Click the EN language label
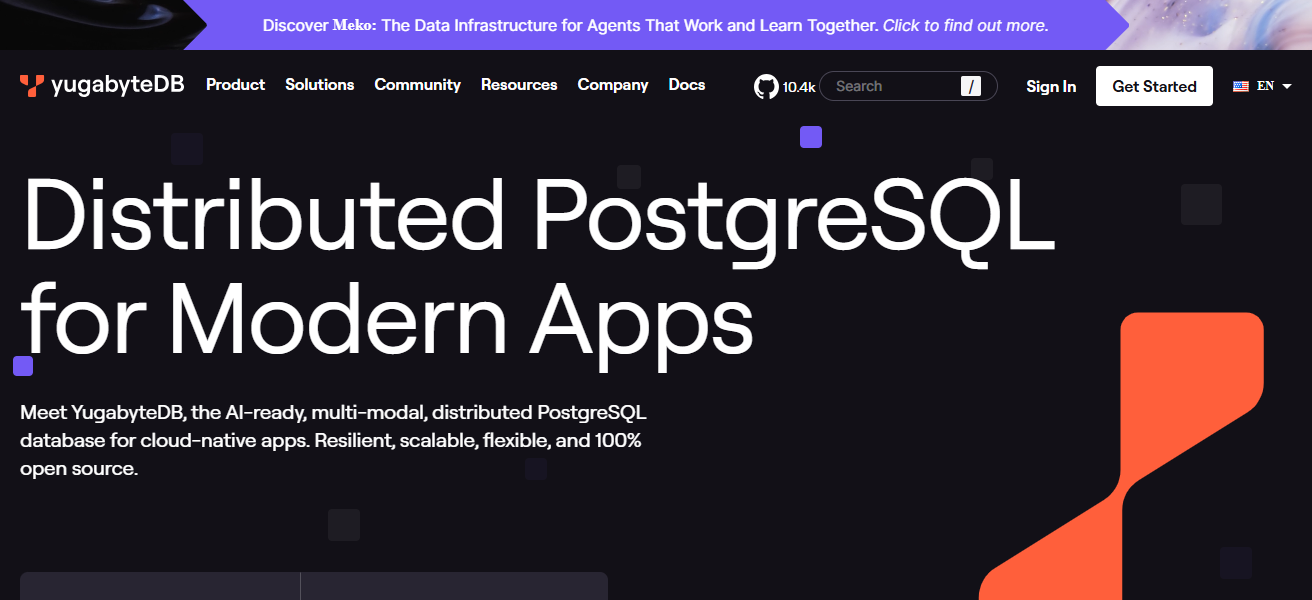This screenshot has height=600, width=1312. [1265, 86]
